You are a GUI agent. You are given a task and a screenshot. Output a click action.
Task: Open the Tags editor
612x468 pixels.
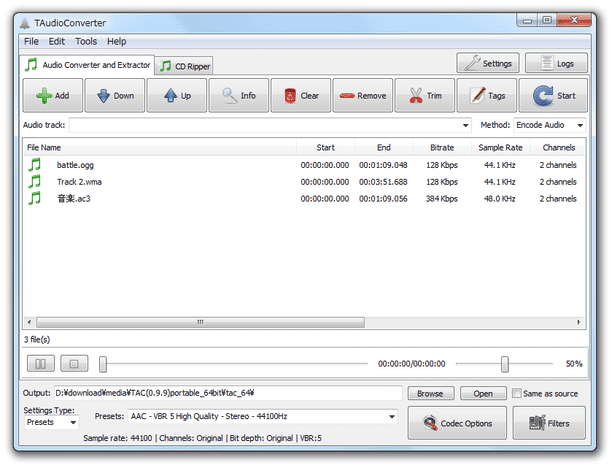coord(487,96)
